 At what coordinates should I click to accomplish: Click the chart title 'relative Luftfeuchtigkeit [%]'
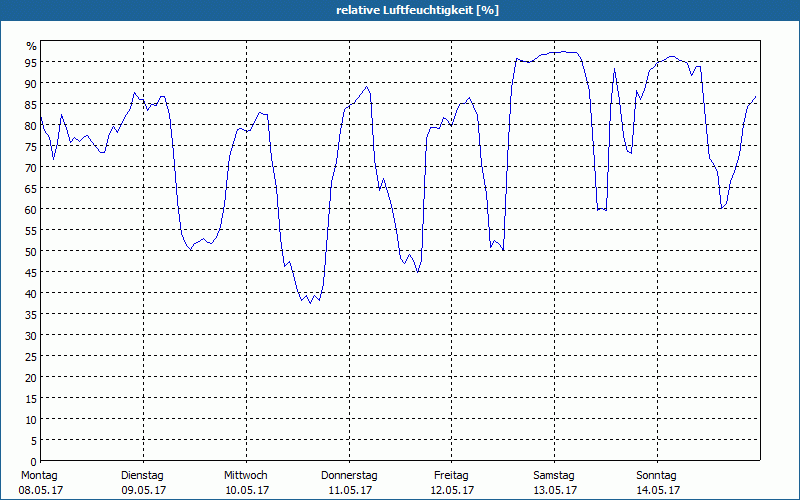[417, 10]
